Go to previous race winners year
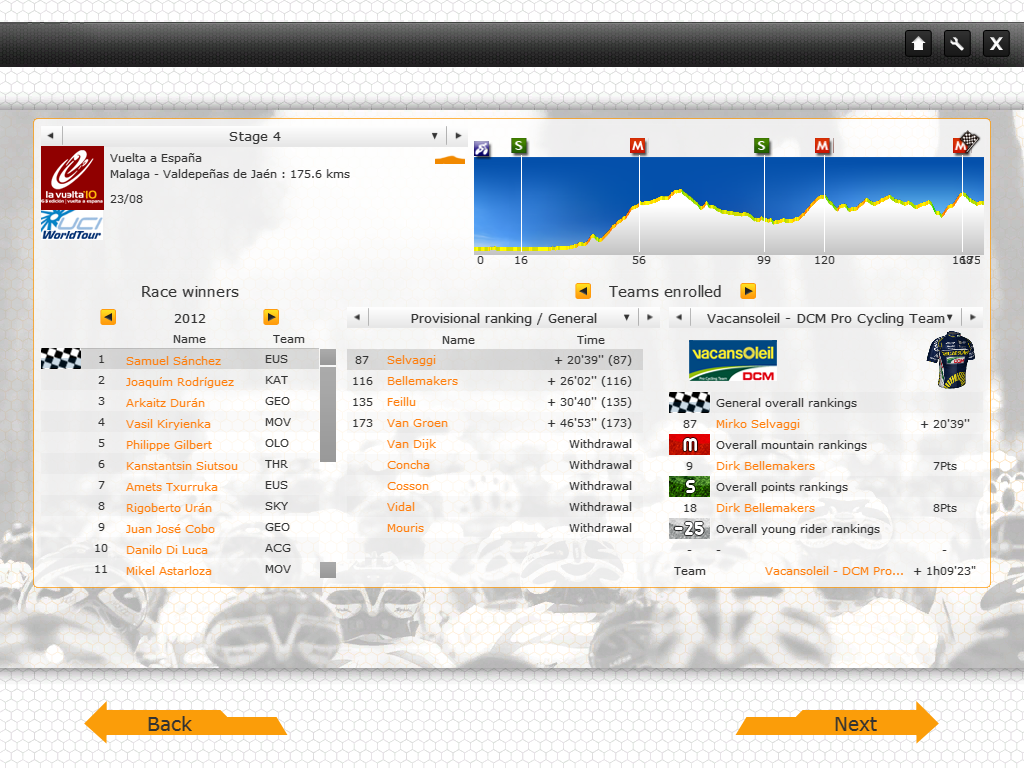 [x=108, y=317]
